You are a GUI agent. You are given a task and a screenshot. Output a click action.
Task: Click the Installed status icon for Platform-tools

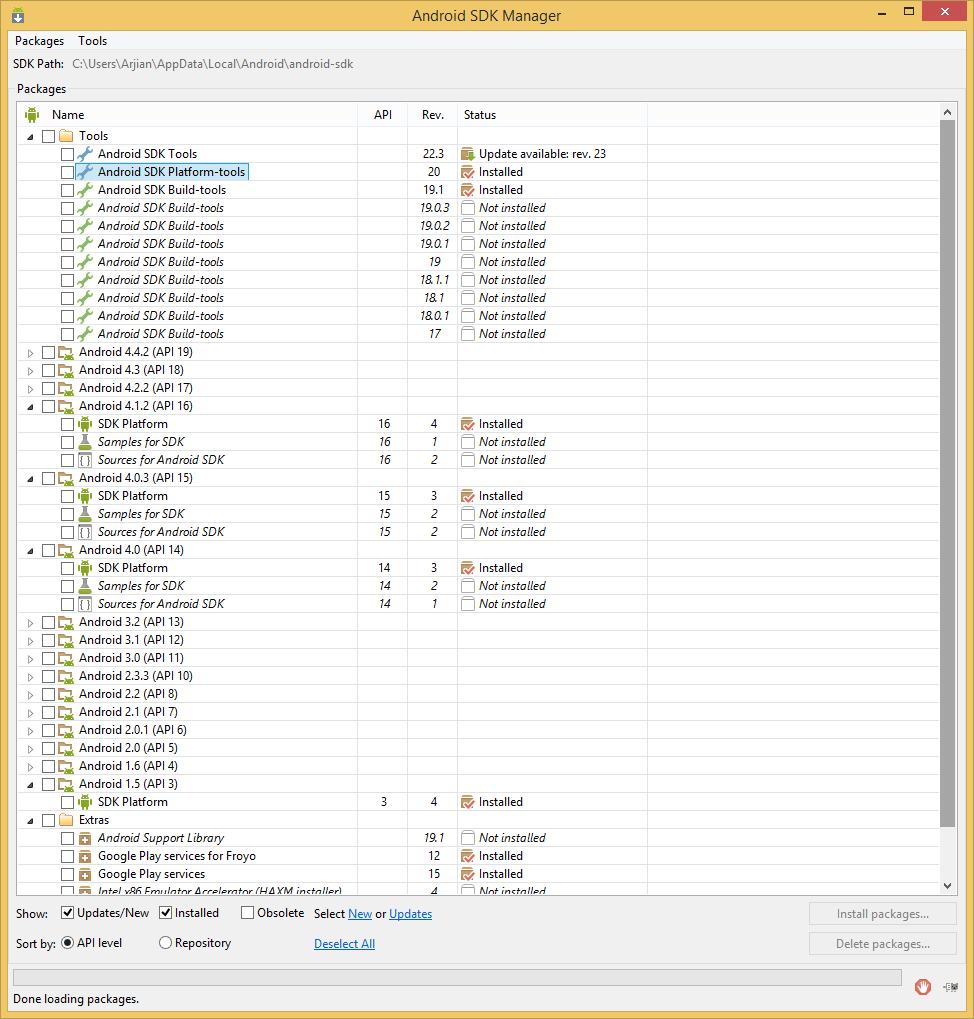click(468, 172)
